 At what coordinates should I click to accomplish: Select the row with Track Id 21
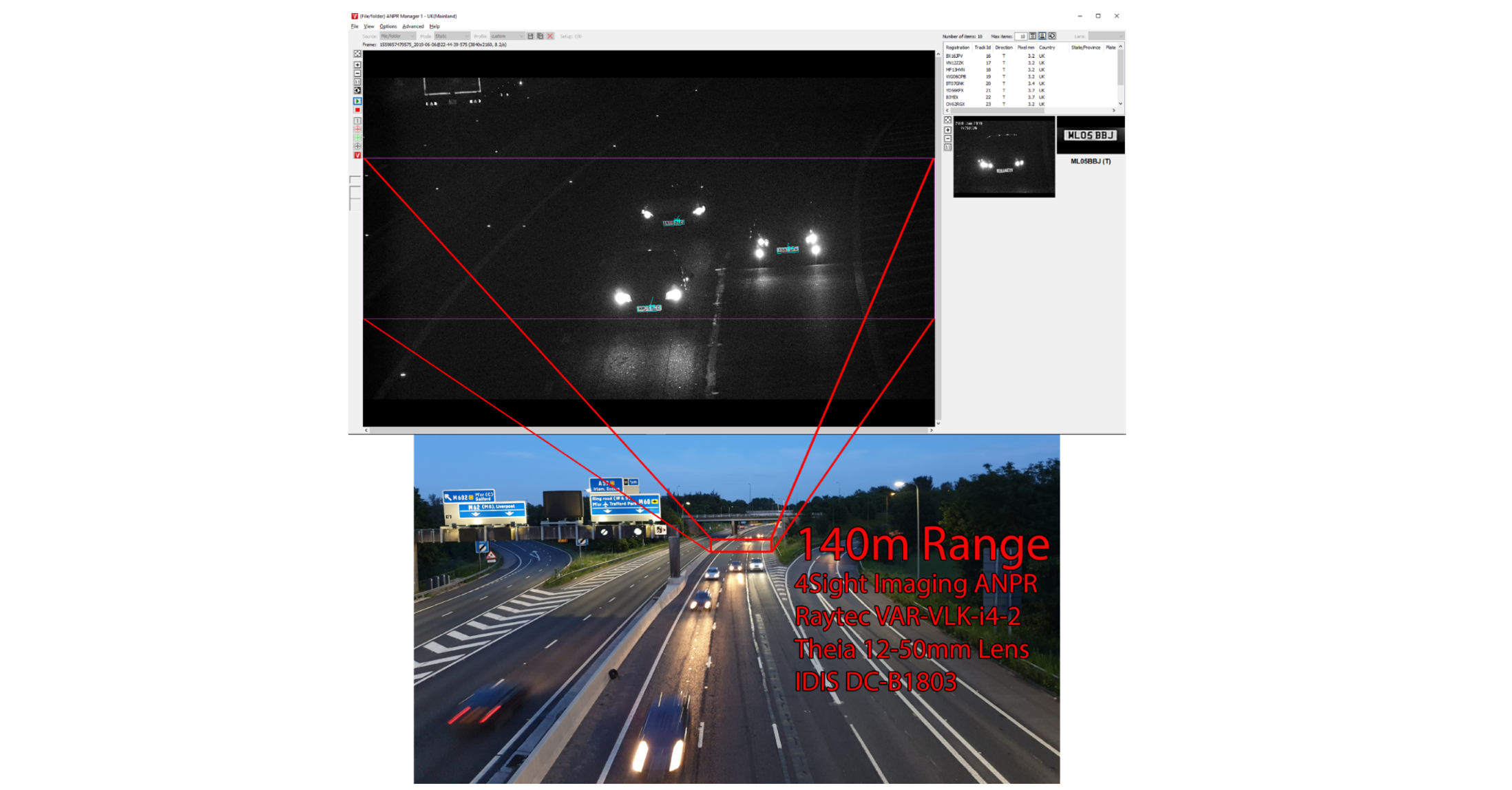(x=1030, y=90)
